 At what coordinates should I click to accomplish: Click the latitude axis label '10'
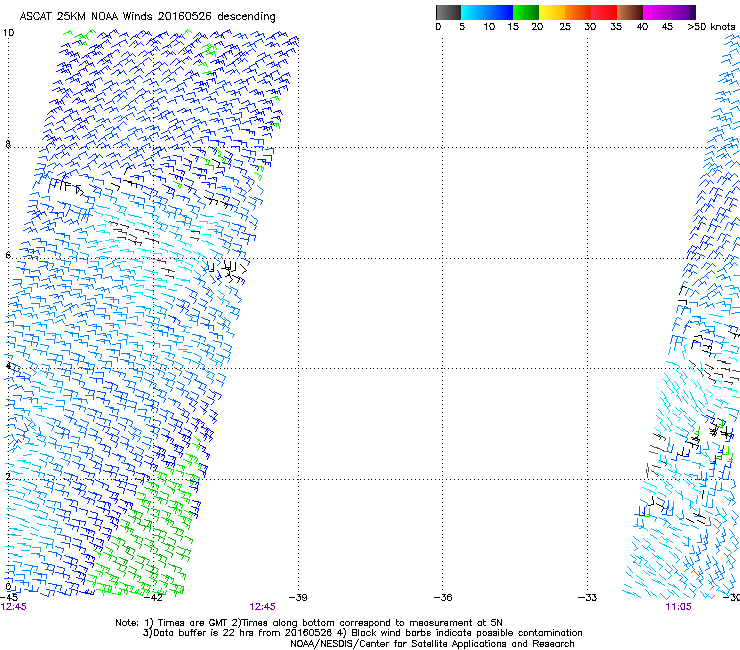point(8,33)
